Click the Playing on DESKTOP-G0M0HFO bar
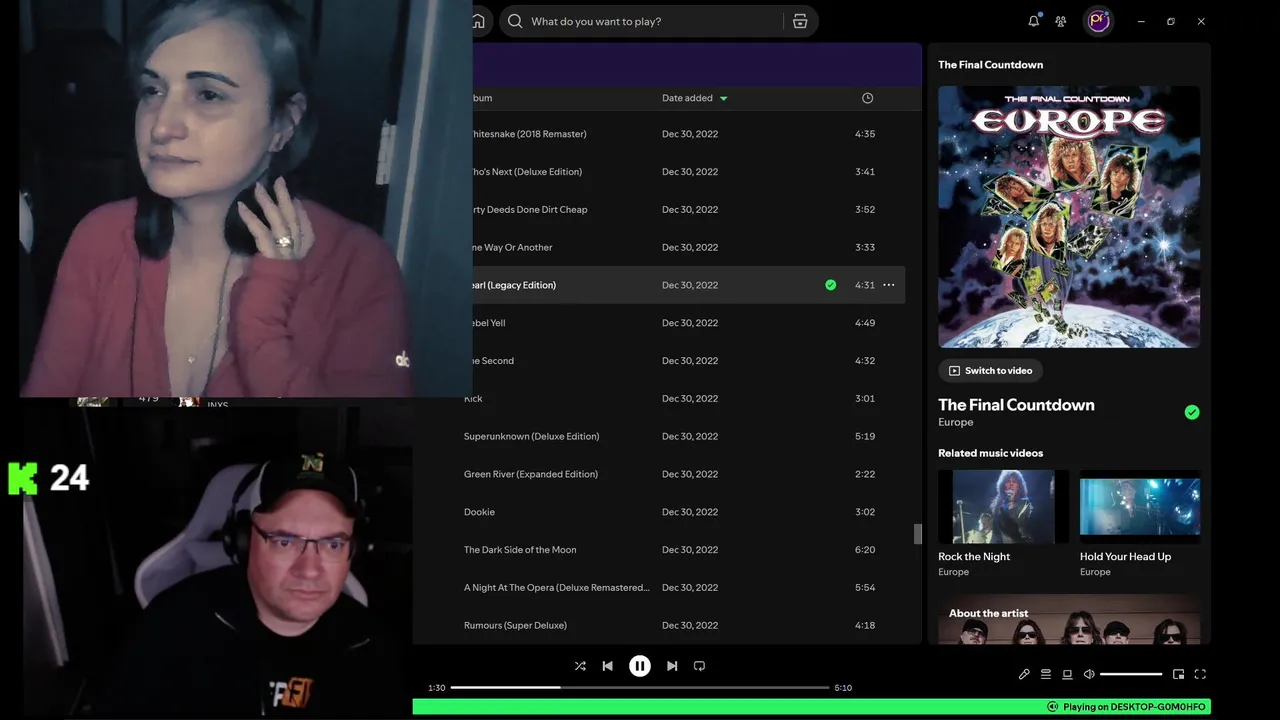Viewport: 1280px width, 720px height. 812,707
